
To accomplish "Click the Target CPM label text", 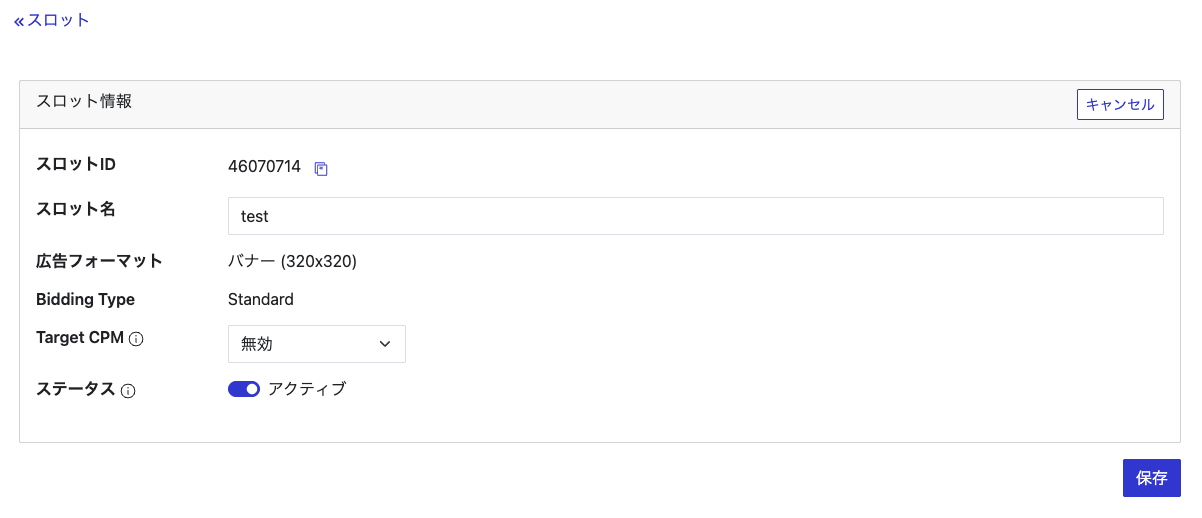I will [80, 338].
